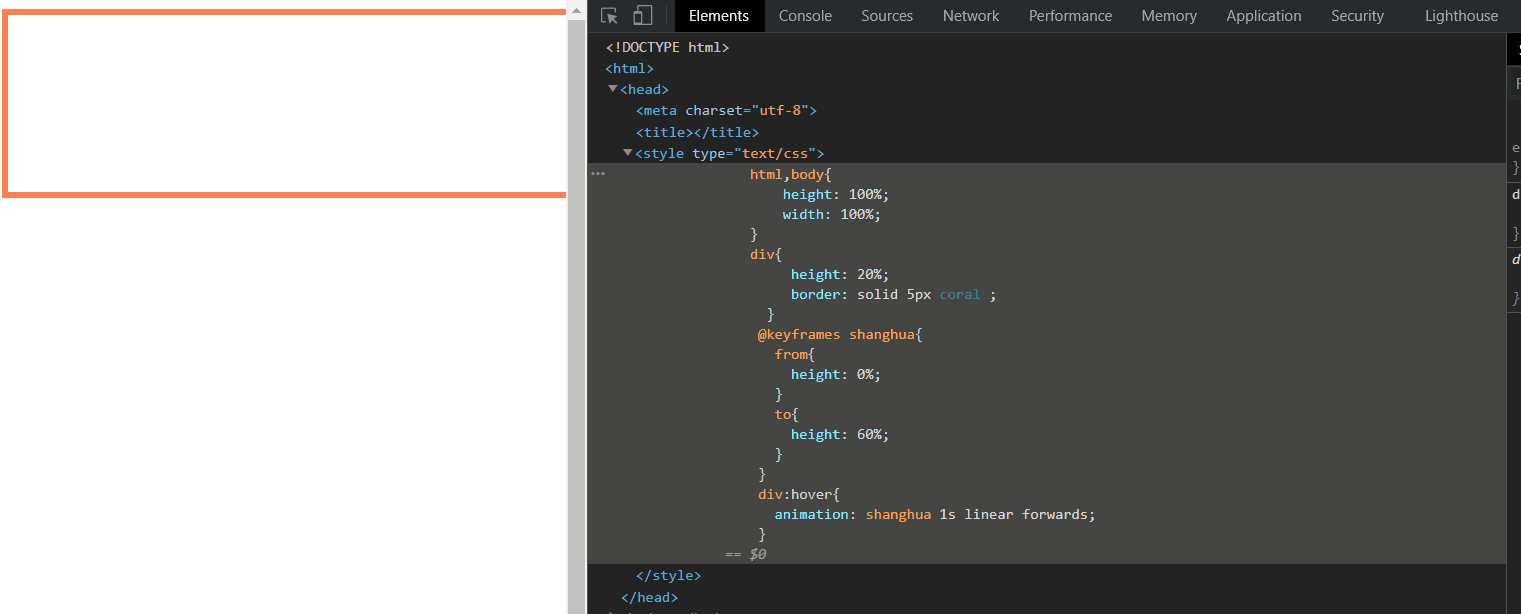Screen dimensions: 1521x614
Task: Open the Application tab
Action: point(1264,16)
